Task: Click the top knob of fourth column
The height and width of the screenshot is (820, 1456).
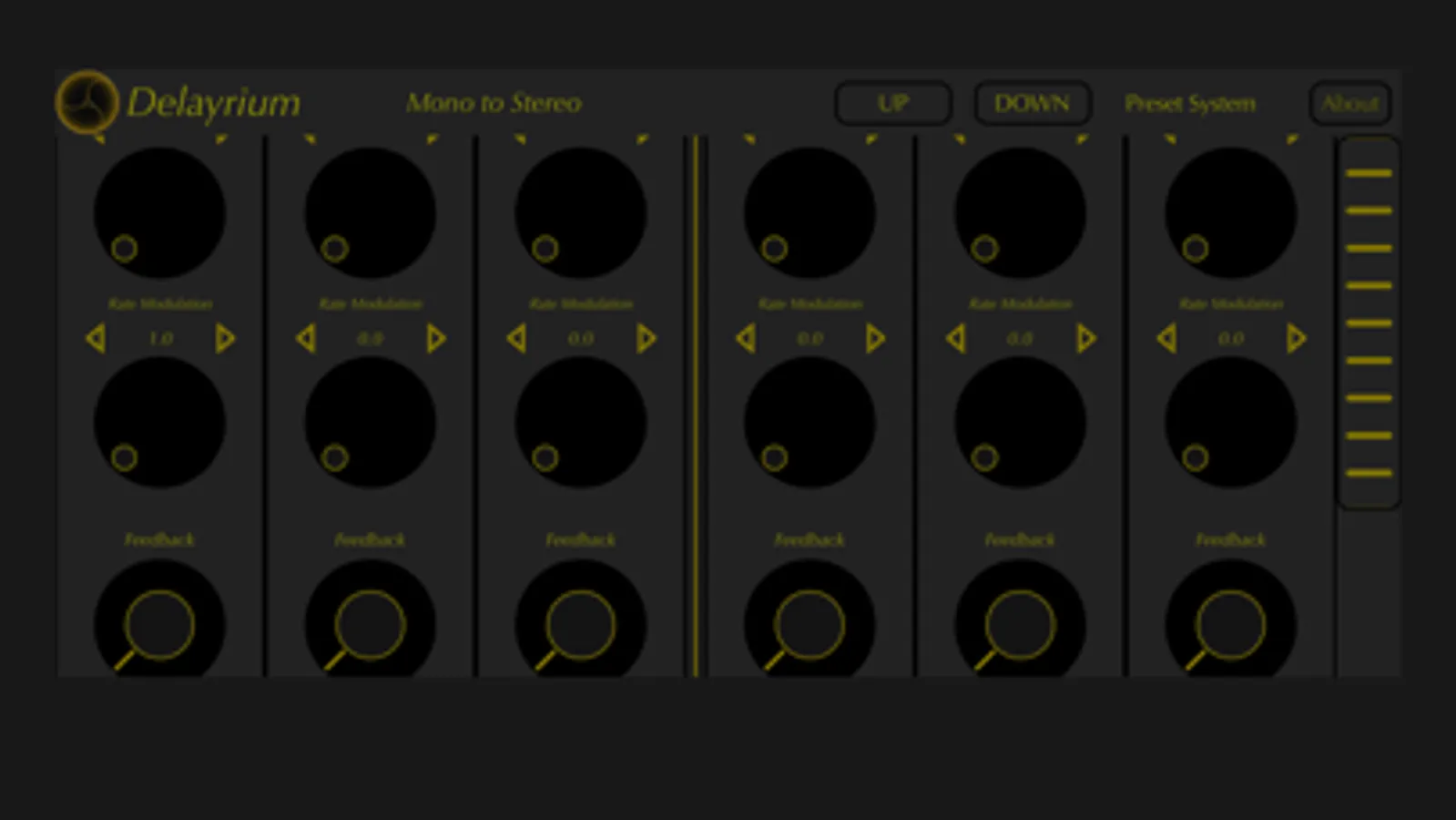Action: [x=809, y=213]
